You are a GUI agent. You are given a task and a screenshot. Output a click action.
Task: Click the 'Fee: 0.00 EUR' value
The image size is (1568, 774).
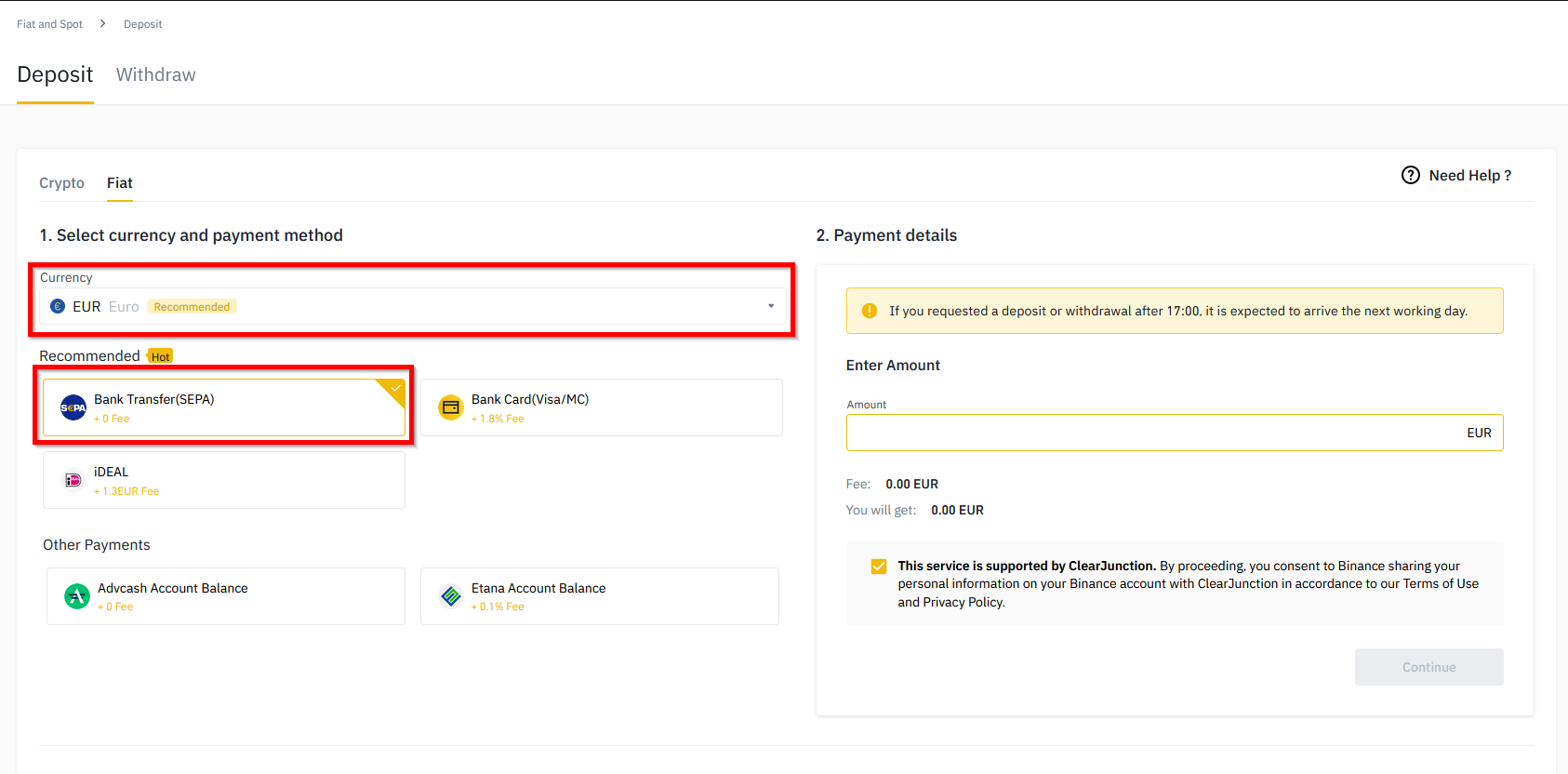point(911,484)
